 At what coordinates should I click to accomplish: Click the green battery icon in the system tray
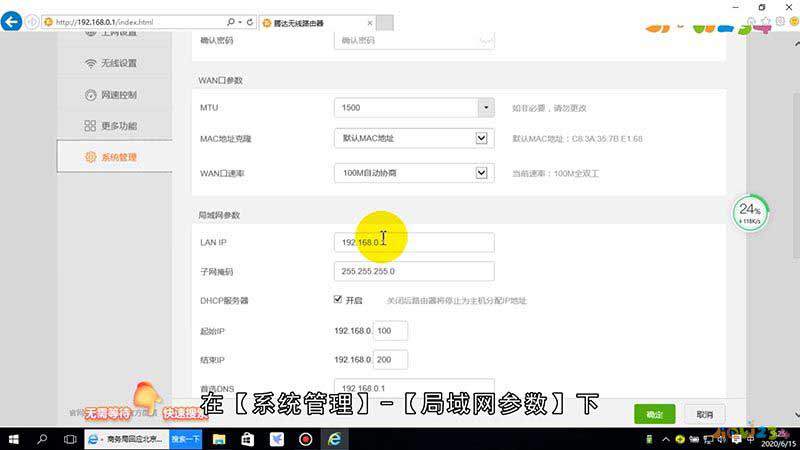coord(649,439)
